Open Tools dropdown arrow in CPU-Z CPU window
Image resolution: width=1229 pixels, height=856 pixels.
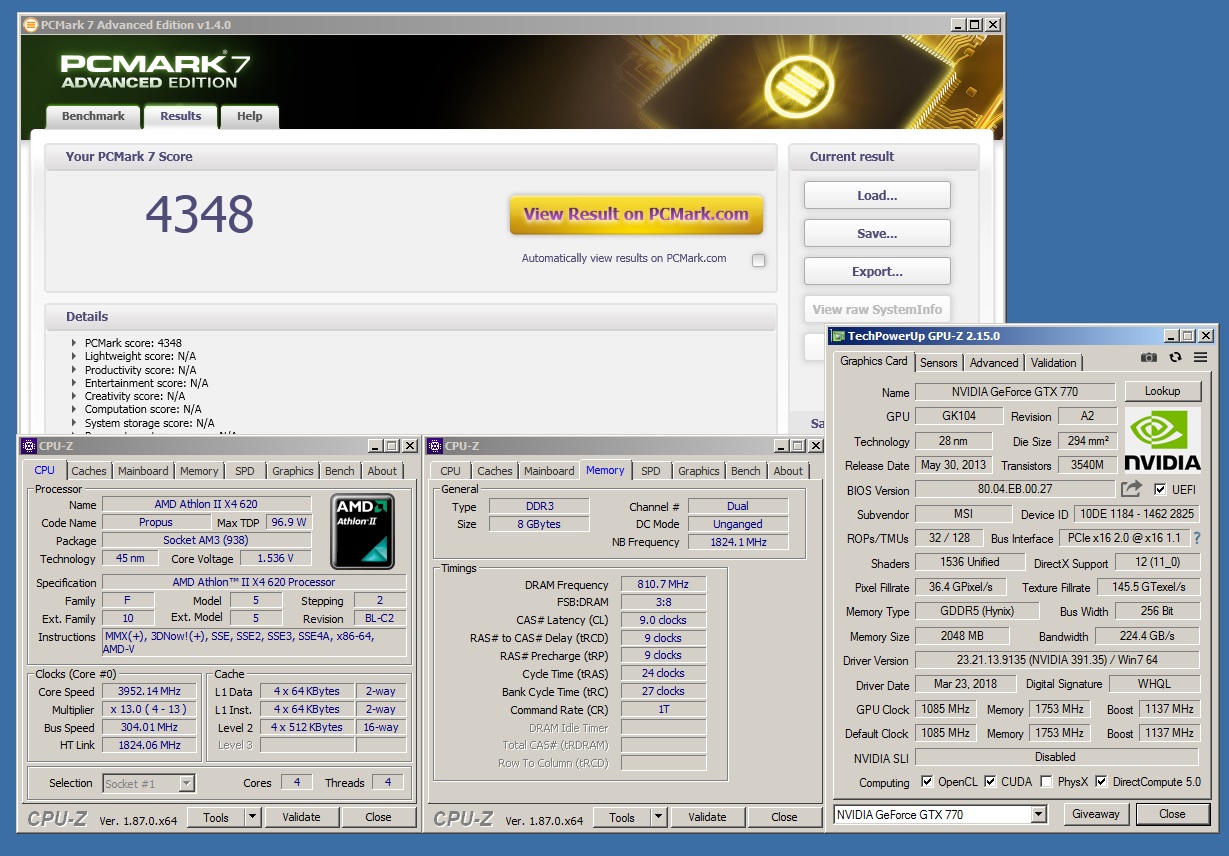point(252,817)
